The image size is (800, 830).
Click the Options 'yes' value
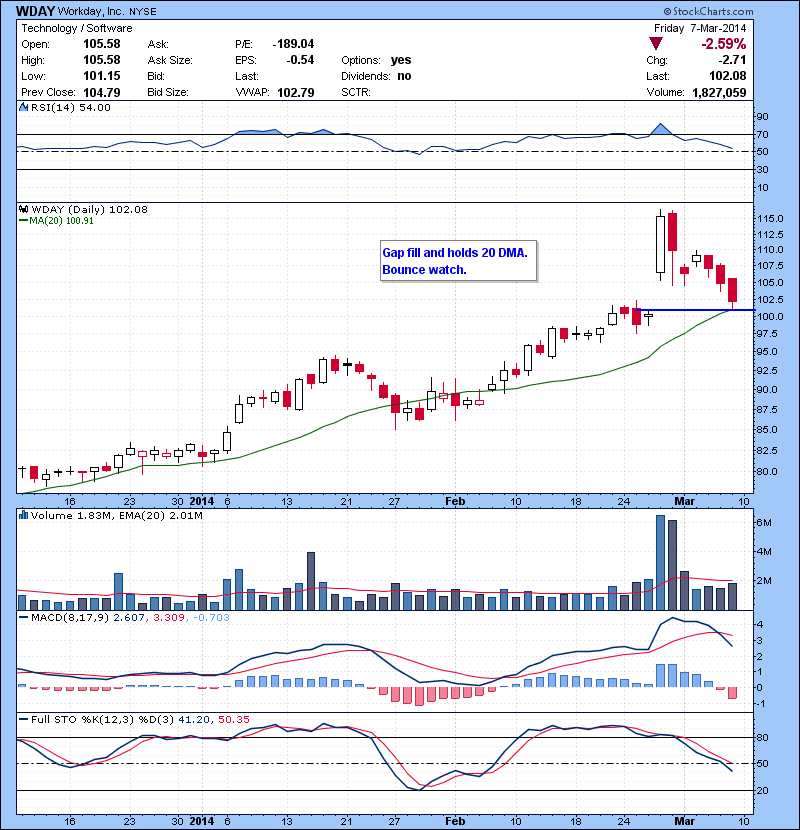click(401, 60)
